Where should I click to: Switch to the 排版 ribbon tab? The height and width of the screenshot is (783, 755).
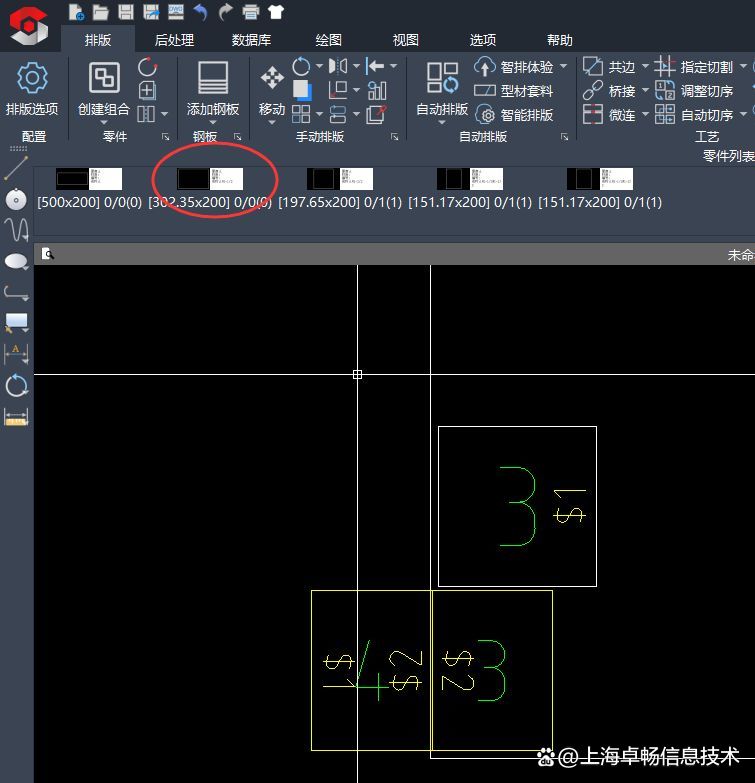(x=98, y=40)
